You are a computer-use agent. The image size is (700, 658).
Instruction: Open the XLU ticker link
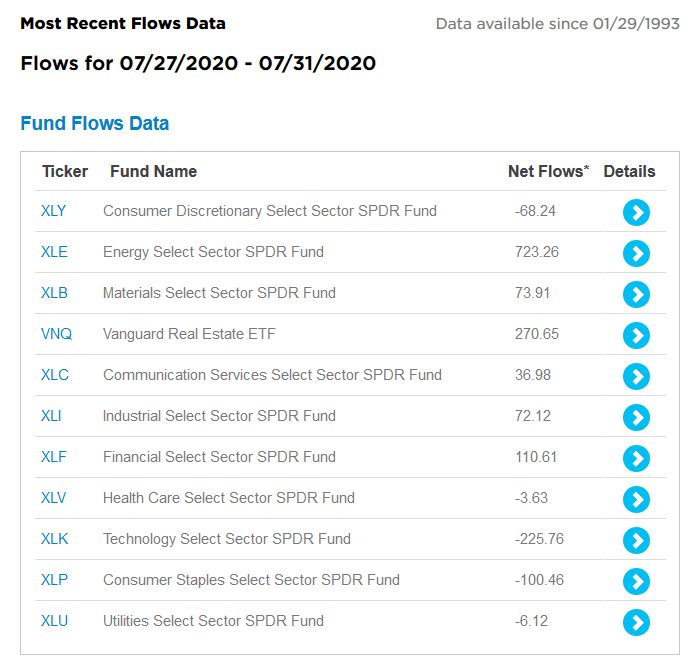click(54, 621)
